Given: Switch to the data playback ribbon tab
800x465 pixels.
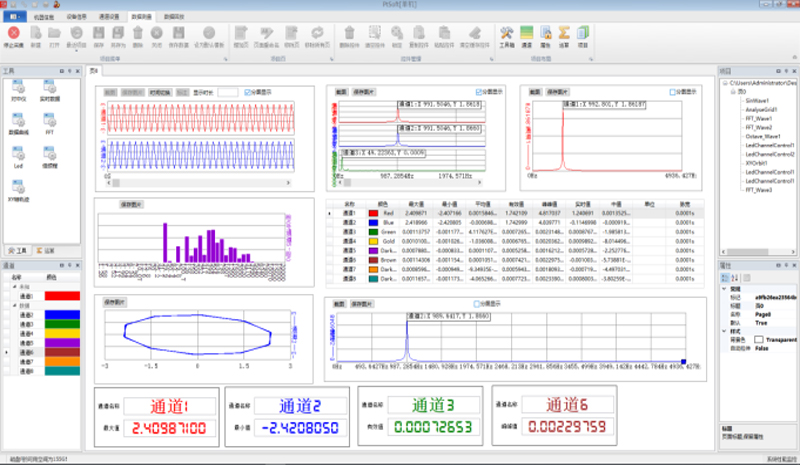Looking at the screenshot, I should click(174, 17).
